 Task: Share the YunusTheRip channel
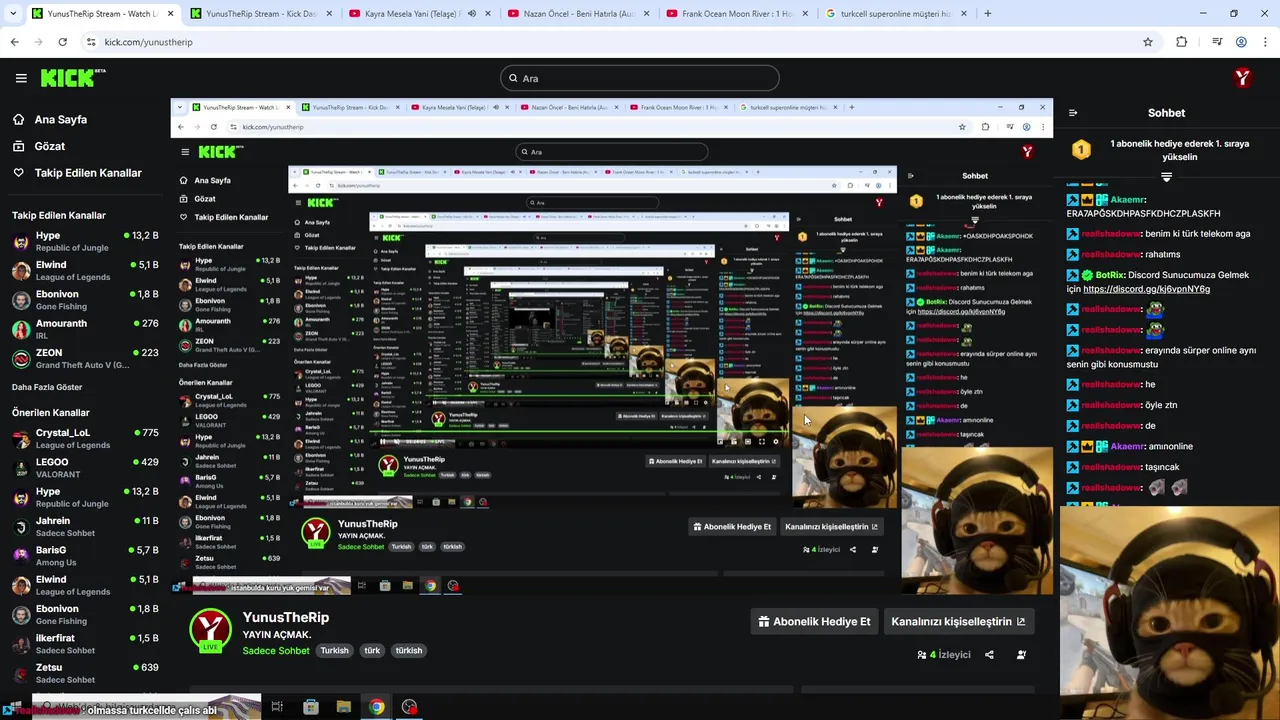click(x=989, y=655)
